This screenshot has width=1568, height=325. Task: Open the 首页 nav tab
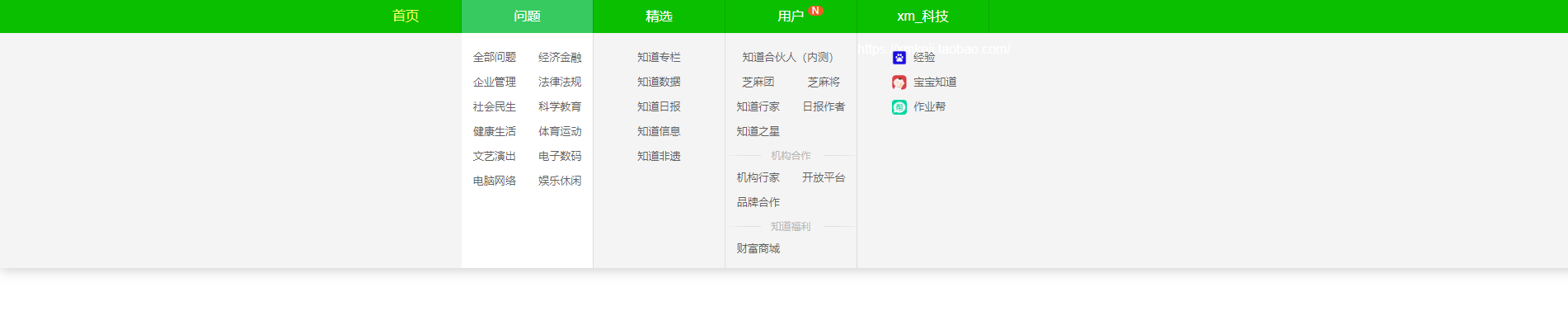406,16
